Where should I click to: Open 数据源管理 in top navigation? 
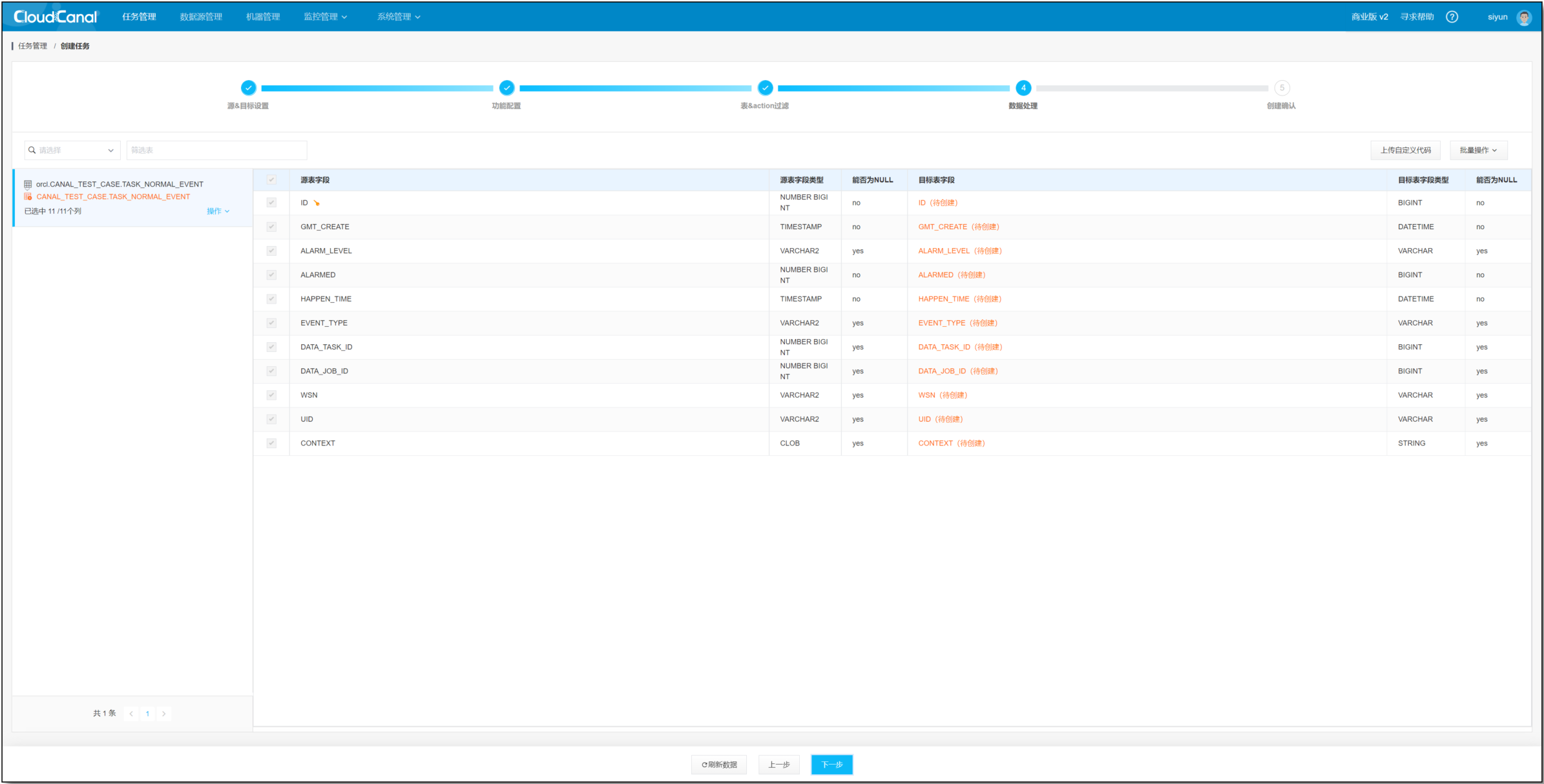(x=201, y=17)
